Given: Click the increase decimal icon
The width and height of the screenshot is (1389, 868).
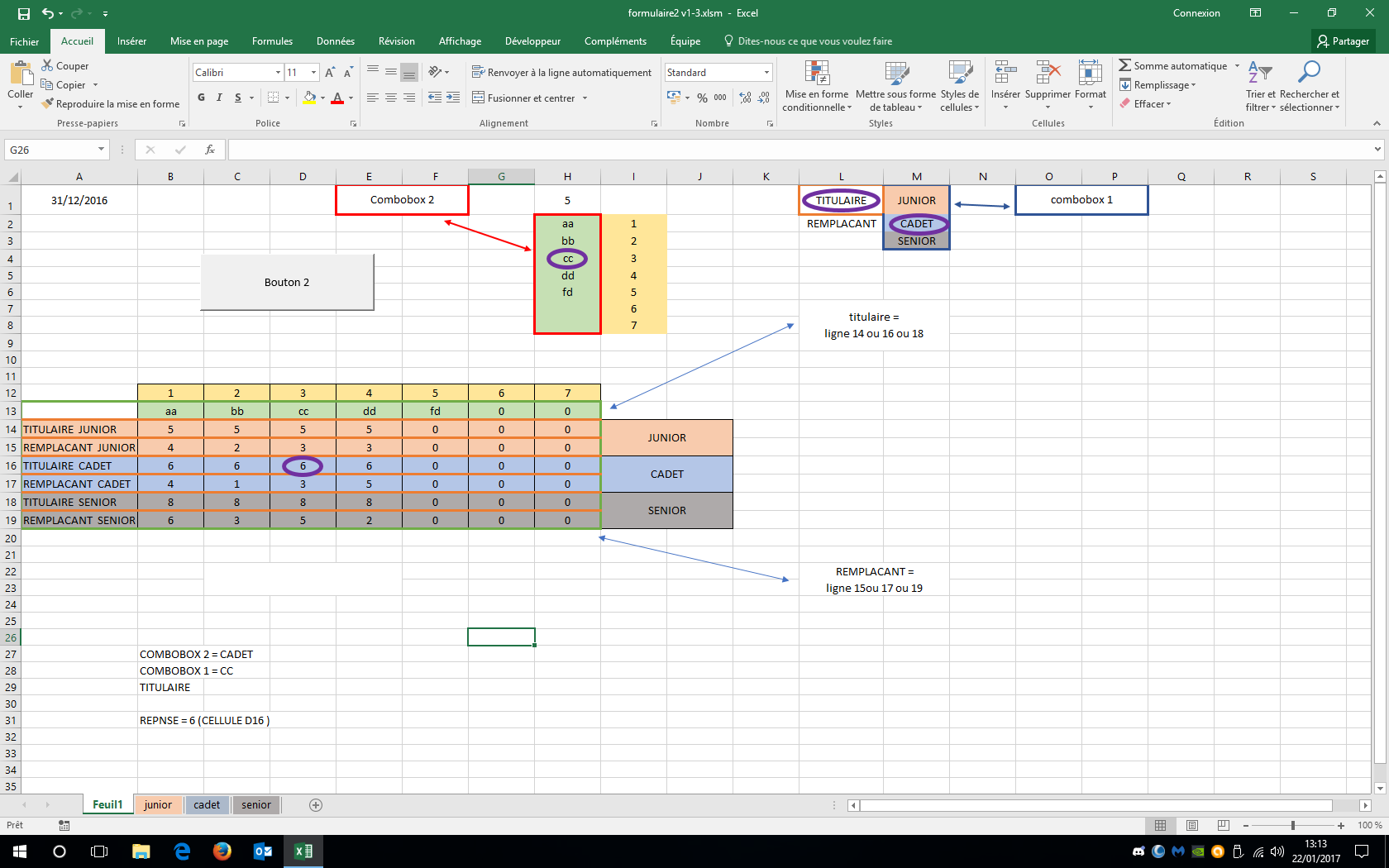Looking at the screenshot, I should (x=746, y=98).
